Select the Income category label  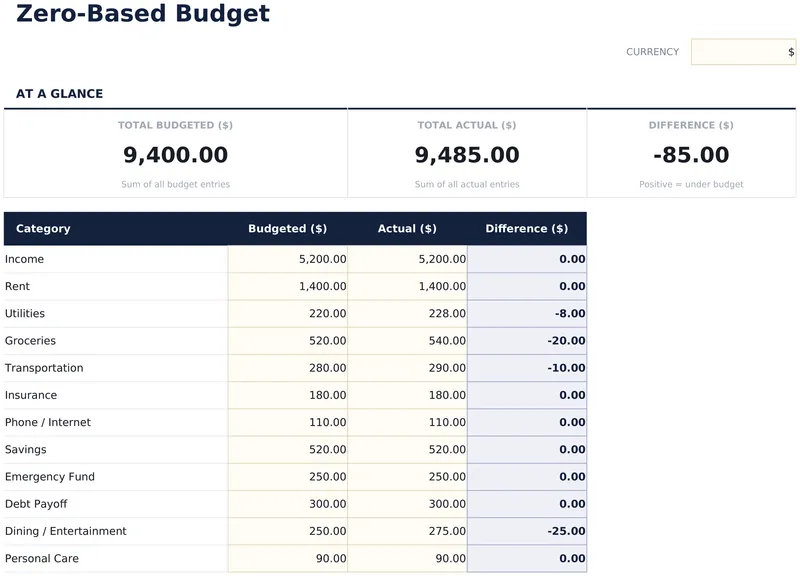pyautogui.click(x=24, y=259)
